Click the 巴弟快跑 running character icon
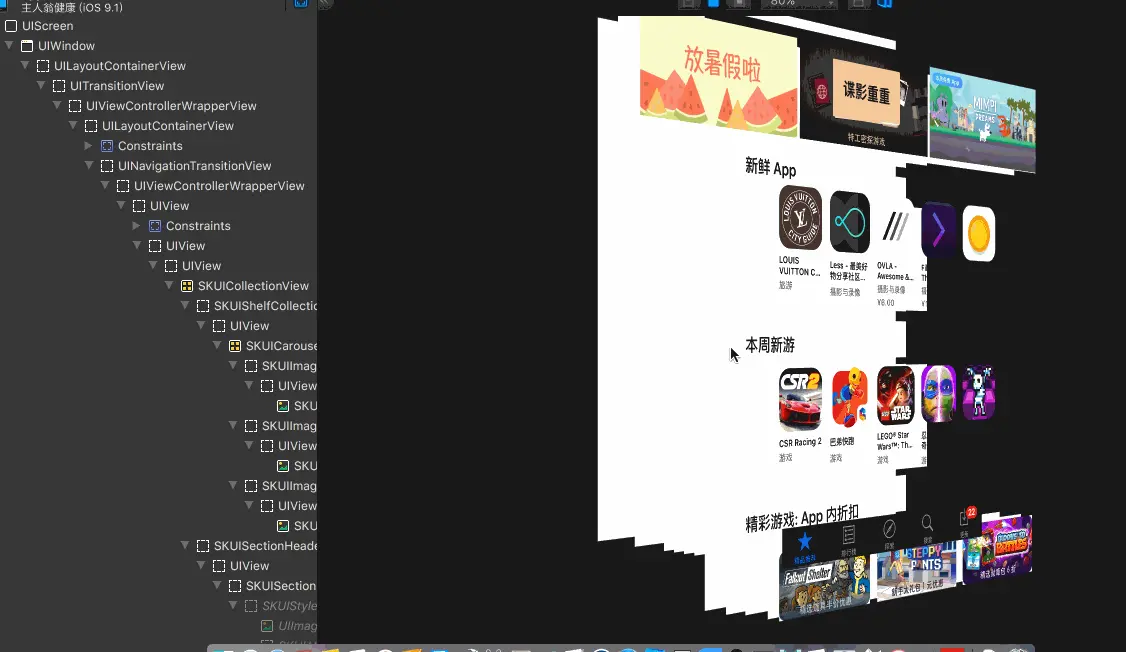The width and height of the screenshot is (1126, 652). coord(850,397)
